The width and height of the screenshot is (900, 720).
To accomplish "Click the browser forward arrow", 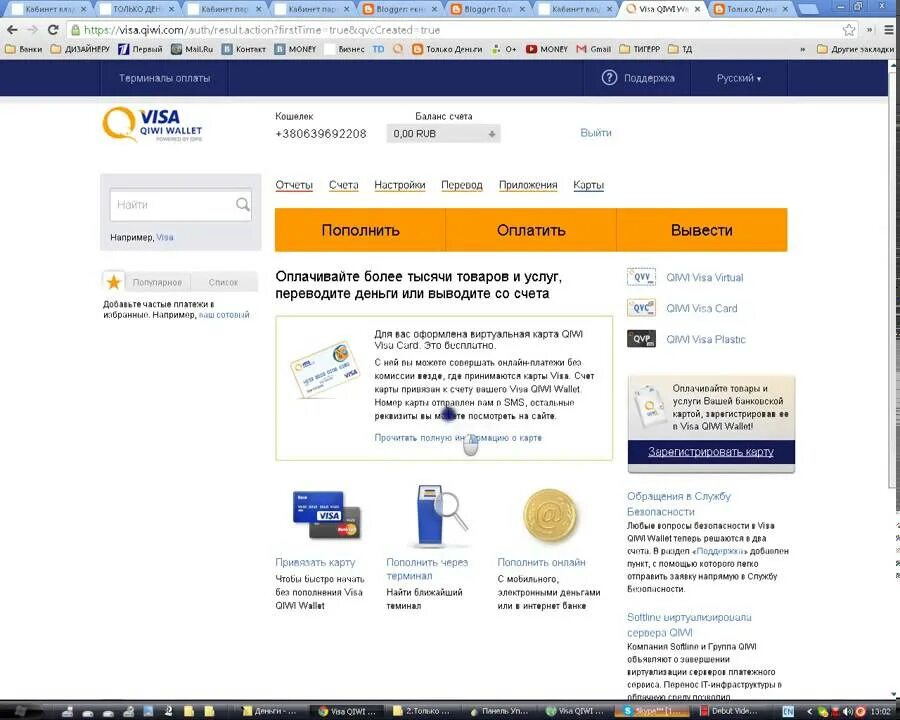I will point(33,30).
